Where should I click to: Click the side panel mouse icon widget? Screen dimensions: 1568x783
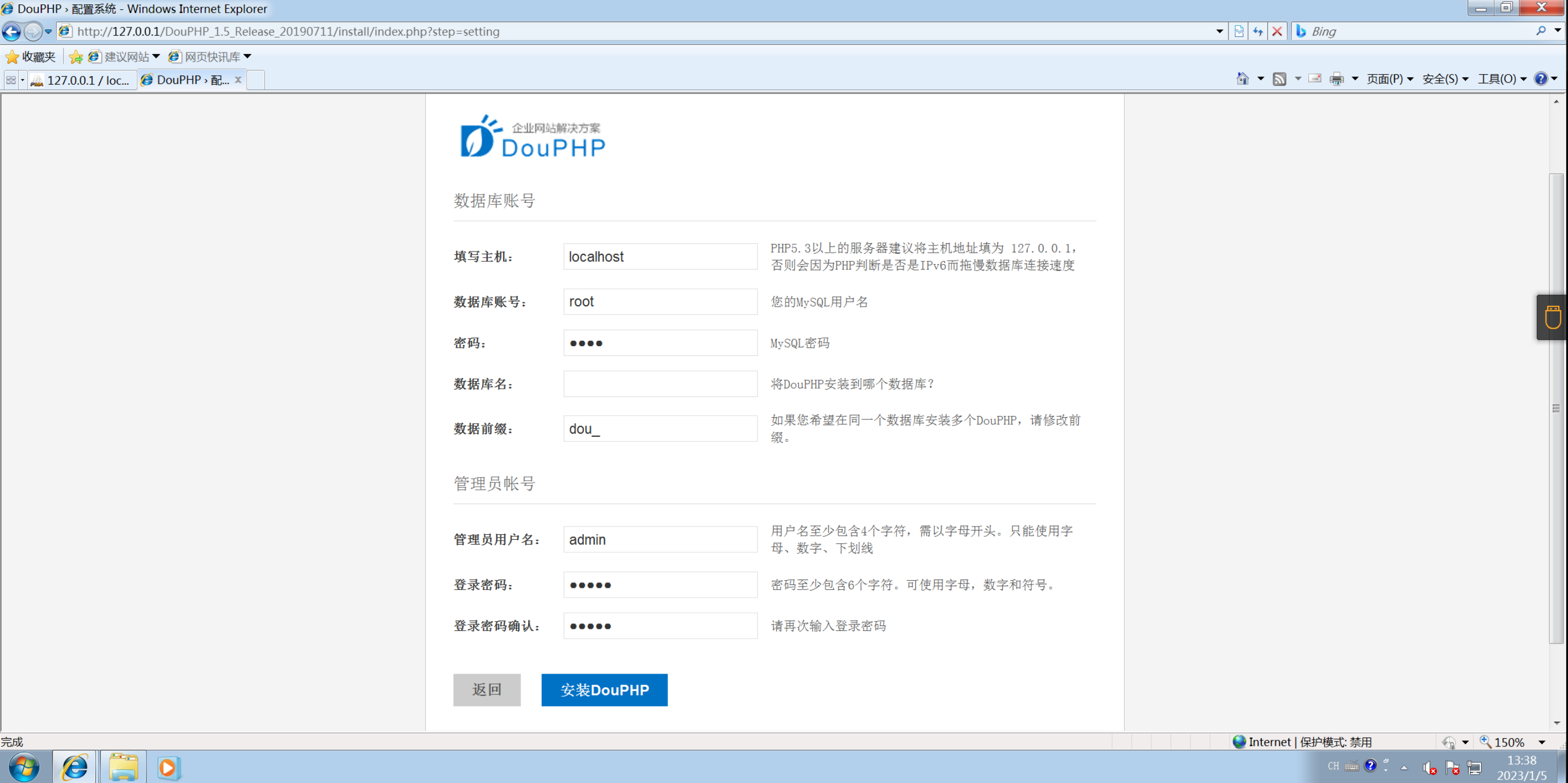pos(1552,317)
